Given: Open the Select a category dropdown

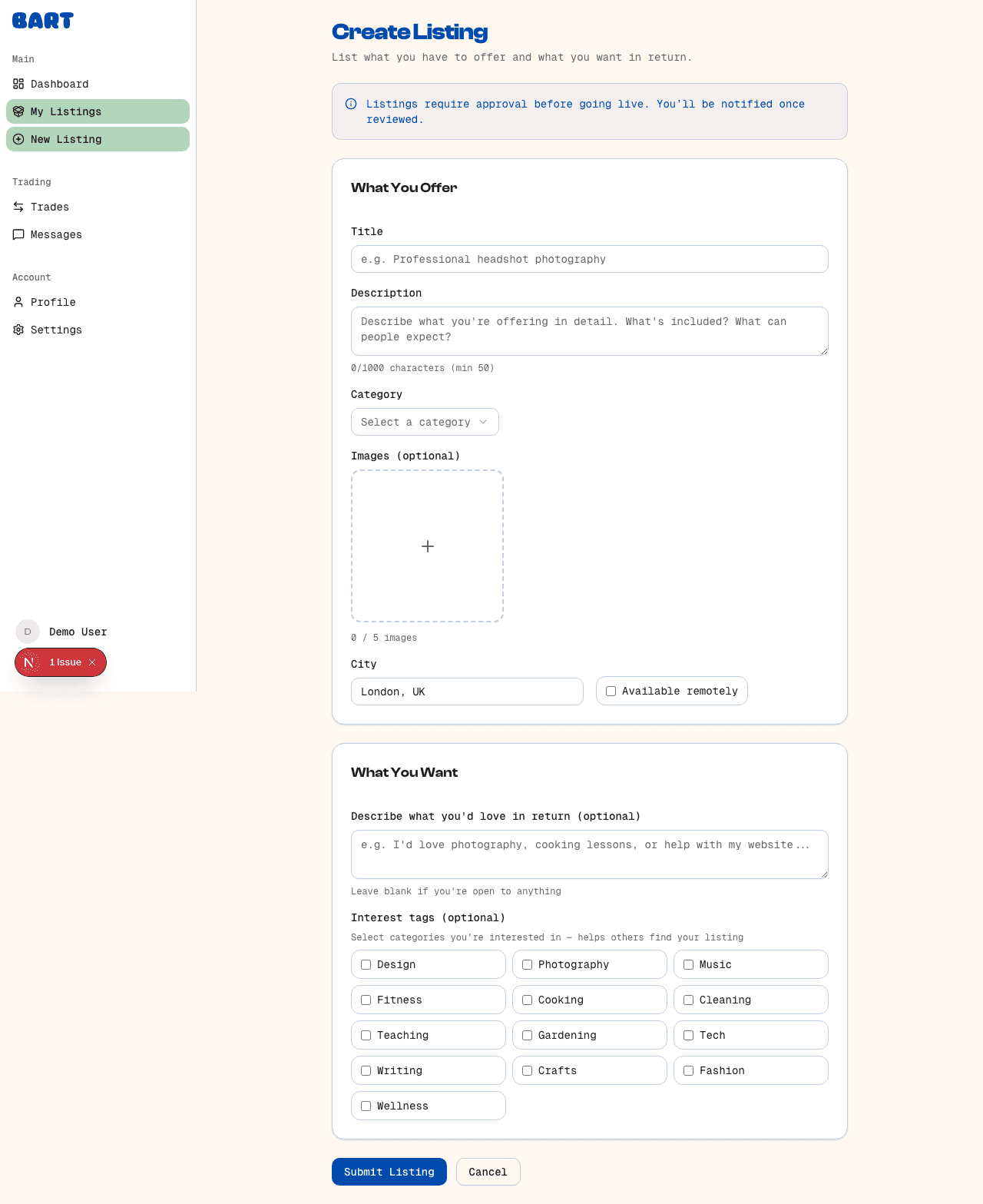Looking at the screenshot, I should [x=425, y=422].
